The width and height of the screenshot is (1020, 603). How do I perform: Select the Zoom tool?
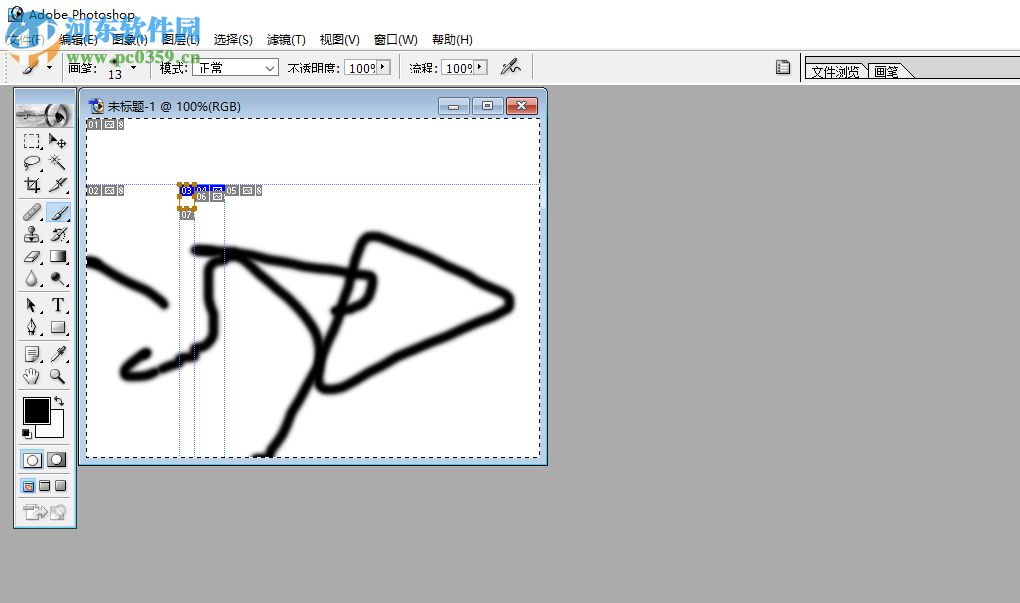point(57,375)
